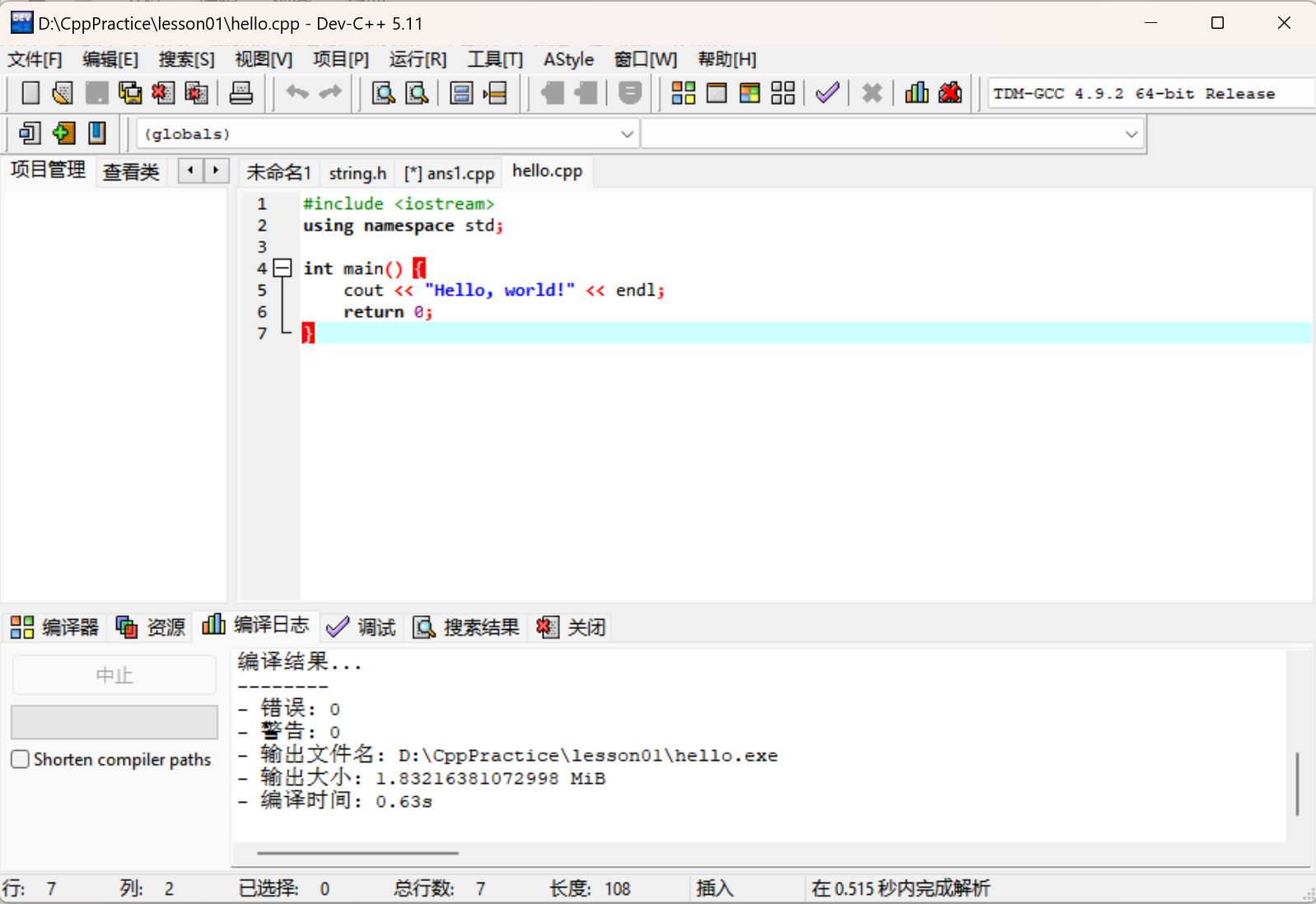Click the Insert green plus icon
Screen dimensions: 1316x904
63,133
